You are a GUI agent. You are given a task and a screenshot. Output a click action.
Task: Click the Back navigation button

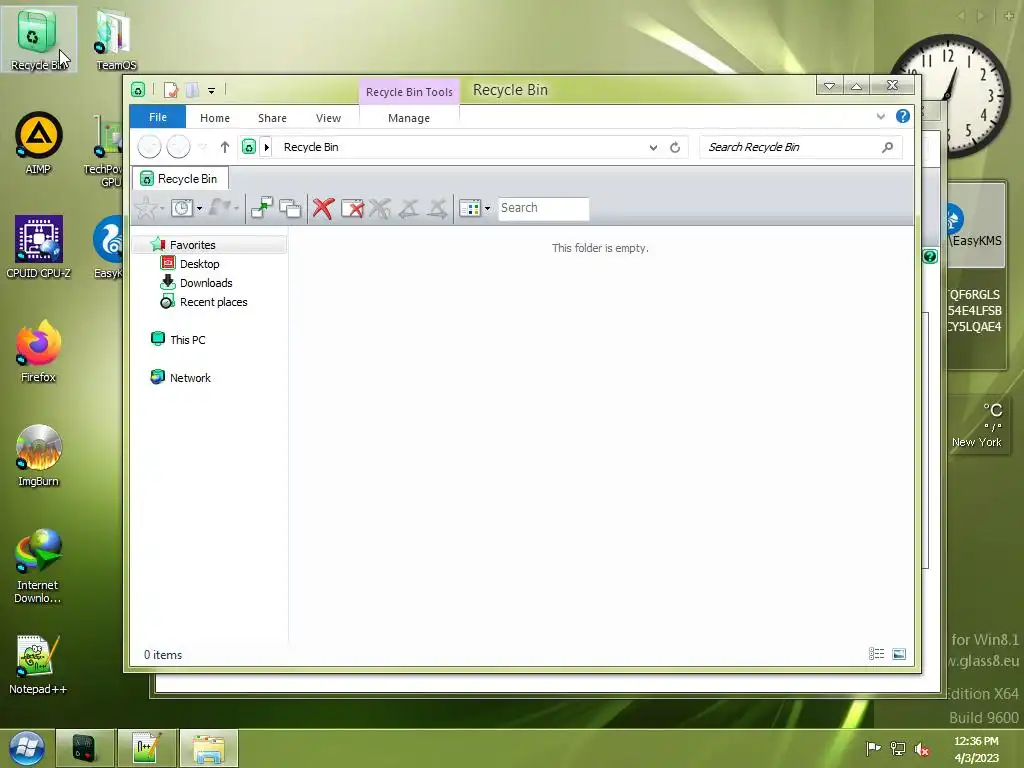pos(150,147)
